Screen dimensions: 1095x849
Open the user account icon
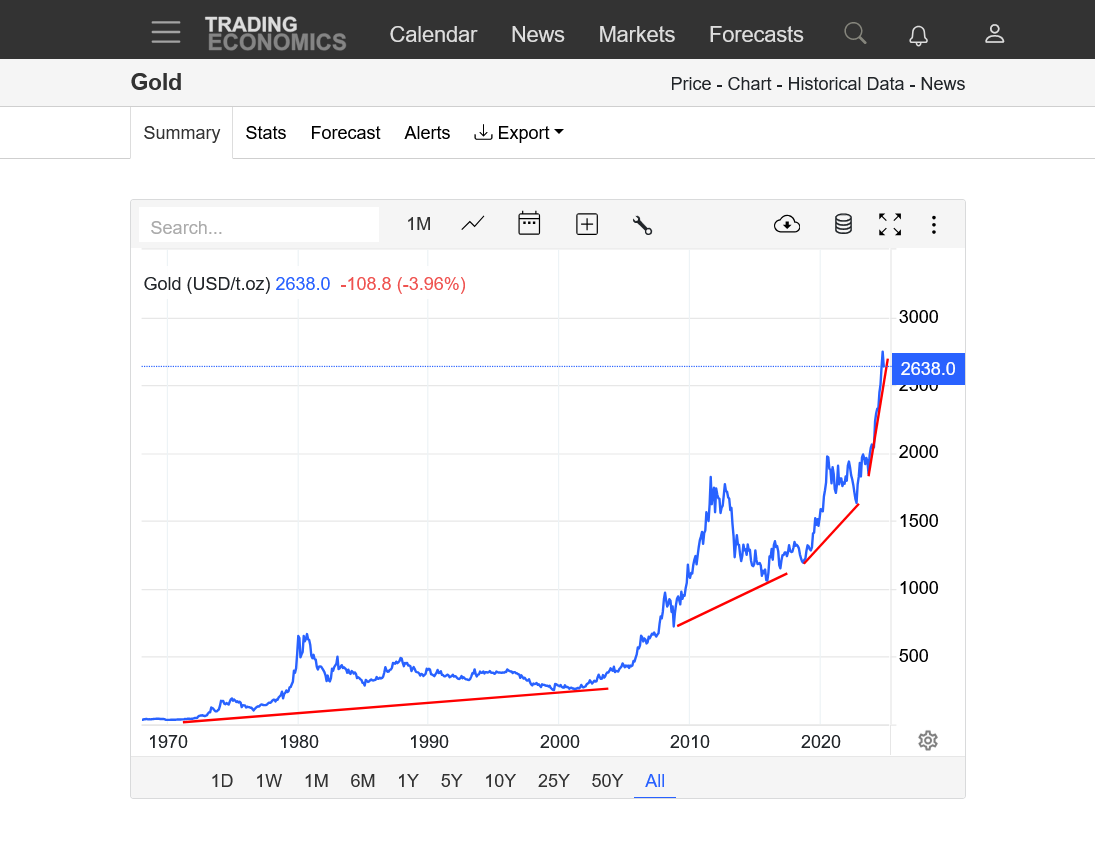[x=994, y=34]
